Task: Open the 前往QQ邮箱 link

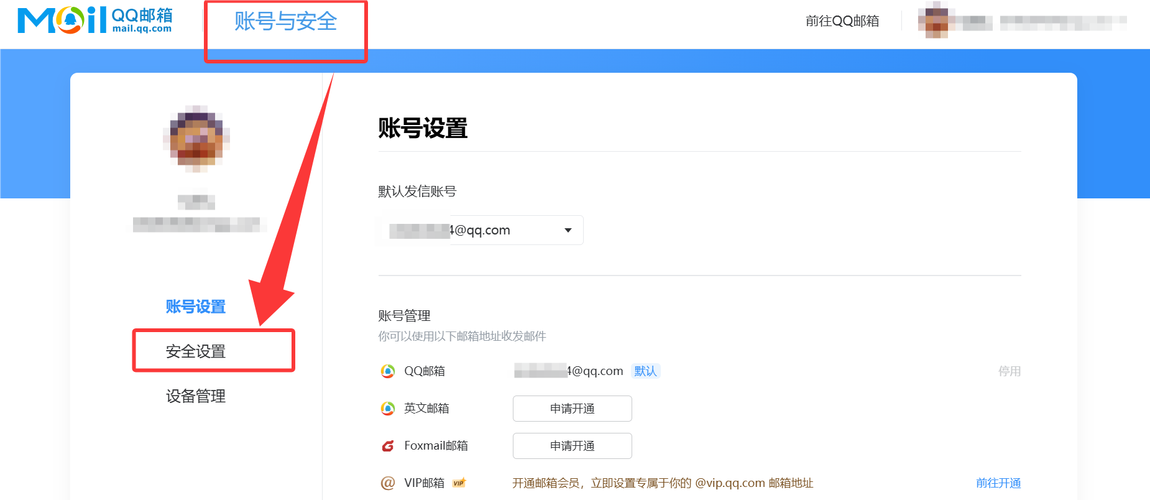Action: (x=842, y=21)
